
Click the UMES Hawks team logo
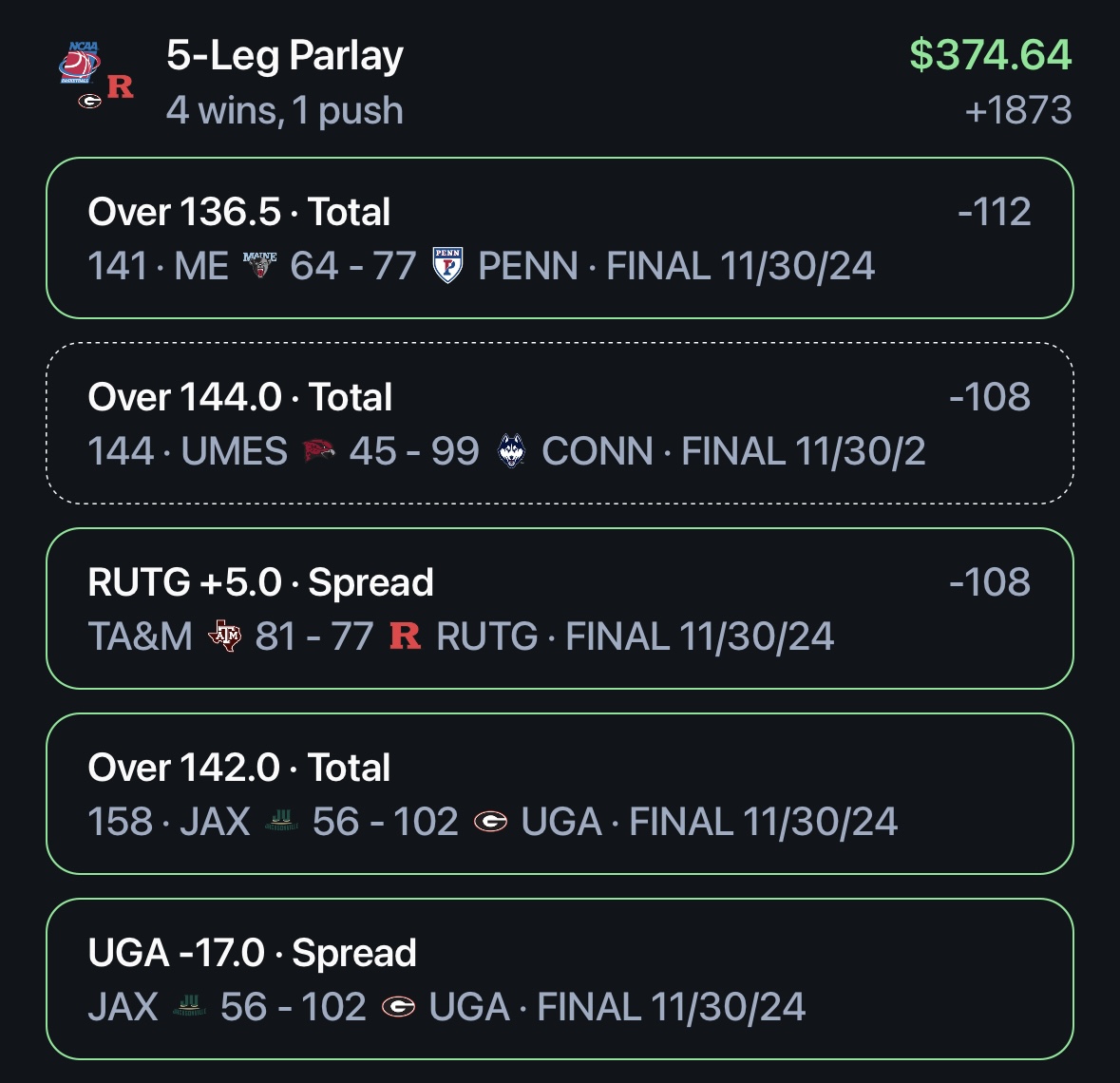[318, 450]
